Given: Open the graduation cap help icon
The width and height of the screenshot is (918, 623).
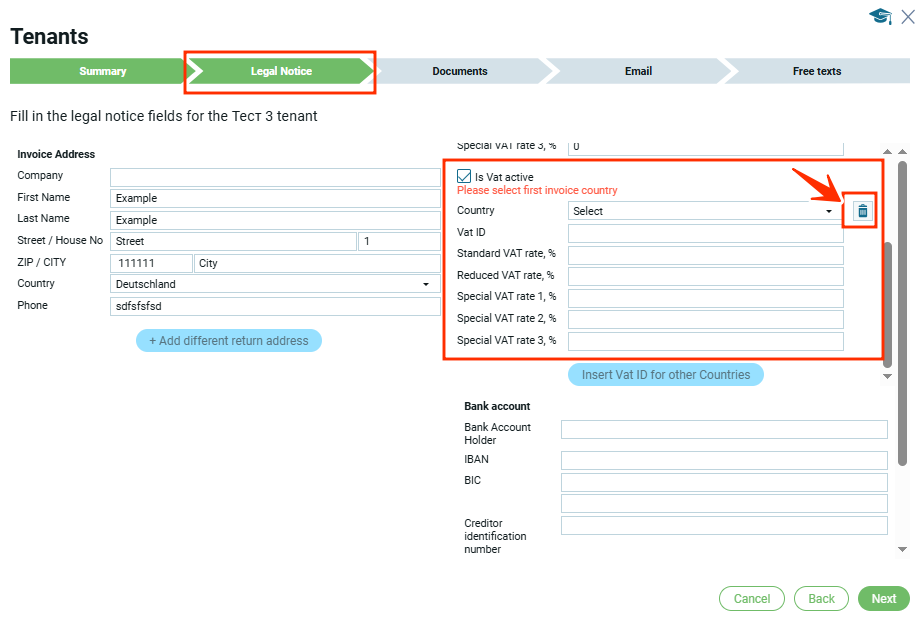Looking at the screenshot, I should pyautogui.click(x=880, y=17).
